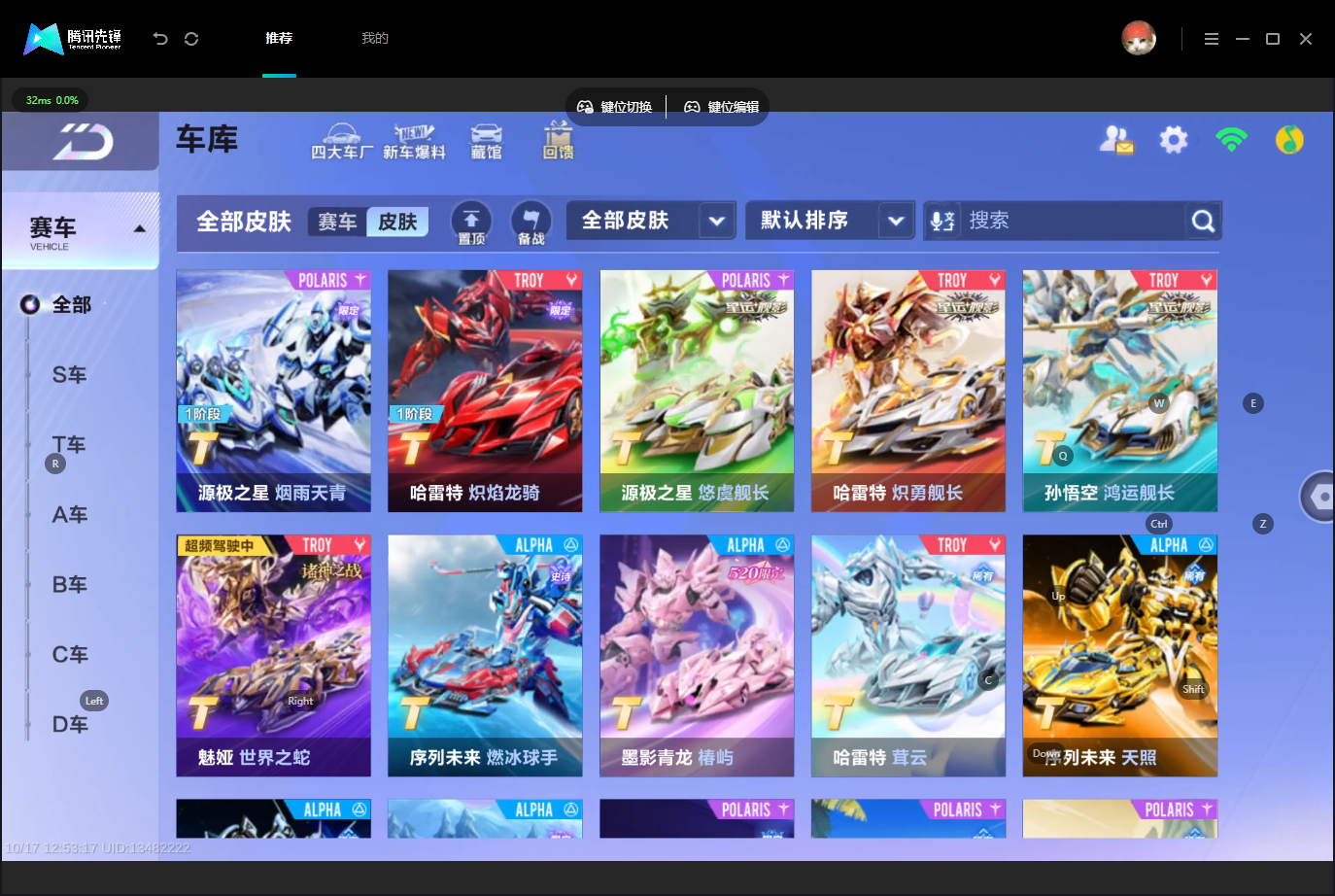Open the 藏馆 collection icon

click(x=487, y=142)
